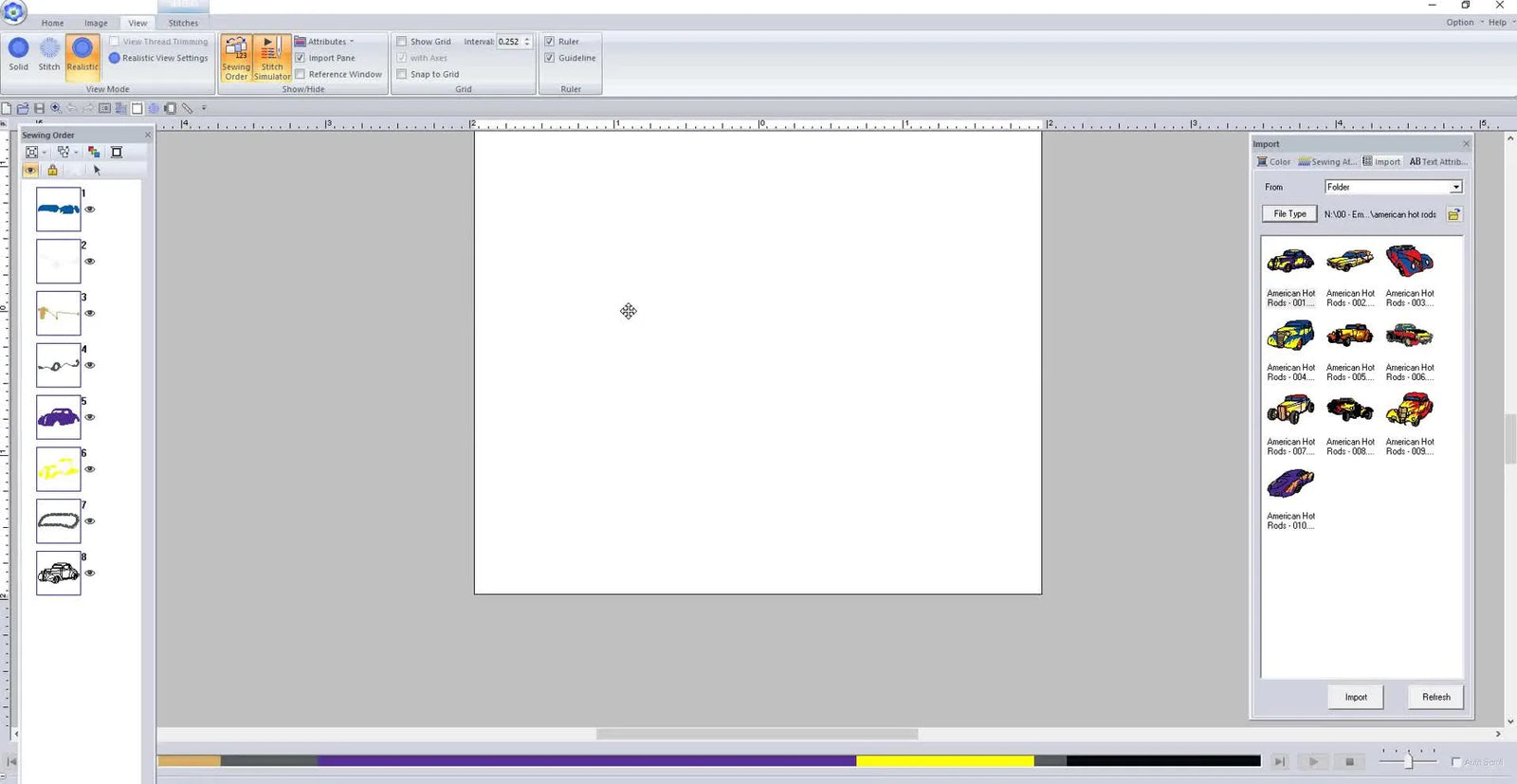The image size is (1517, 784).
Task: Switch to the Sewing Attributes tab
Action: [x=1326, y=162]
